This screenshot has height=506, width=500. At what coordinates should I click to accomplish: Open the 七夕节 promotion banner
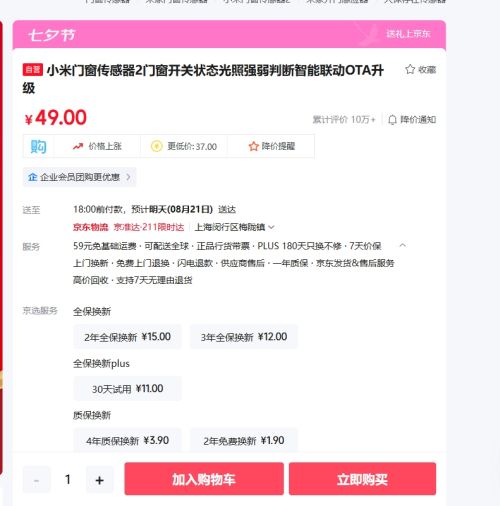[229, 34]
